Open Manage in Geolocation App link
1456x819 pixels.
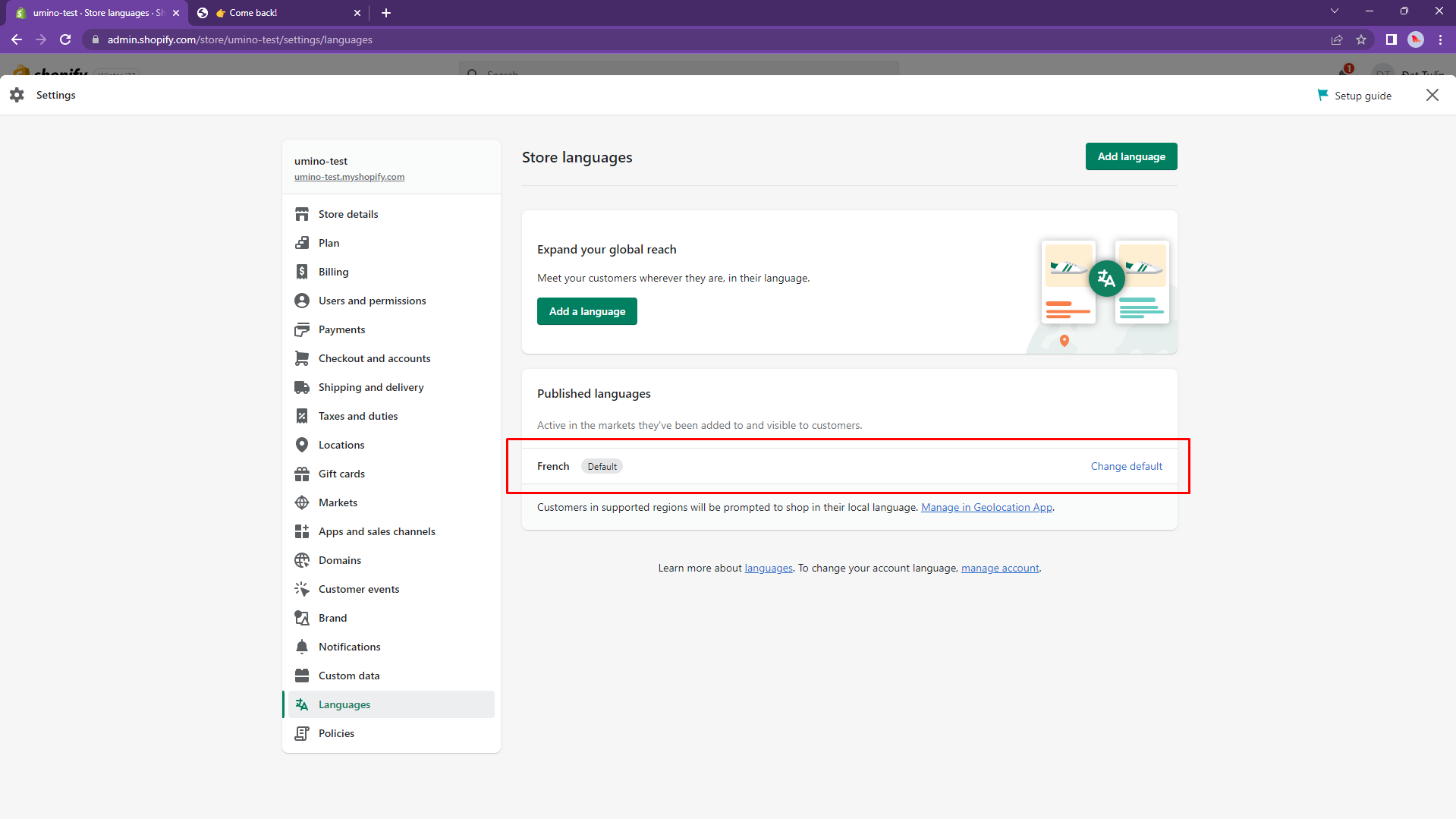986,507
